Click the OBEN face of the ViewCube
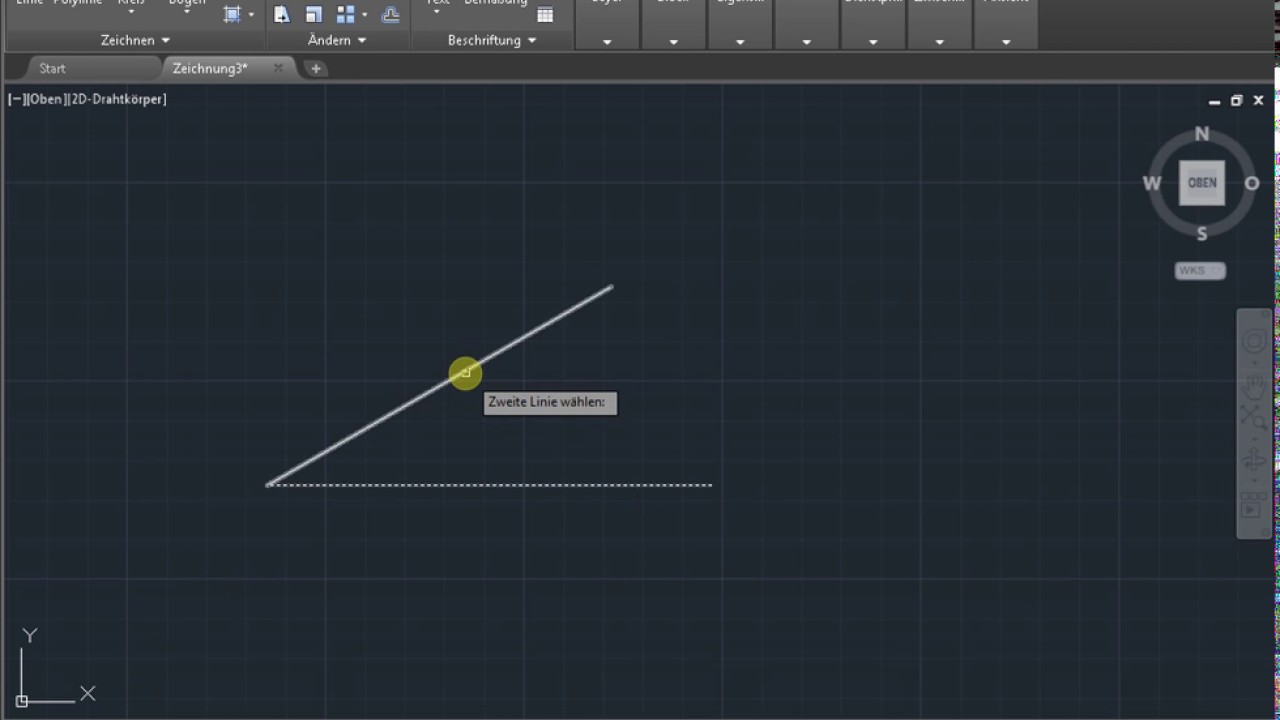Image resolution: width=1280 pixels, height=720 pixels. (1202, 183)
